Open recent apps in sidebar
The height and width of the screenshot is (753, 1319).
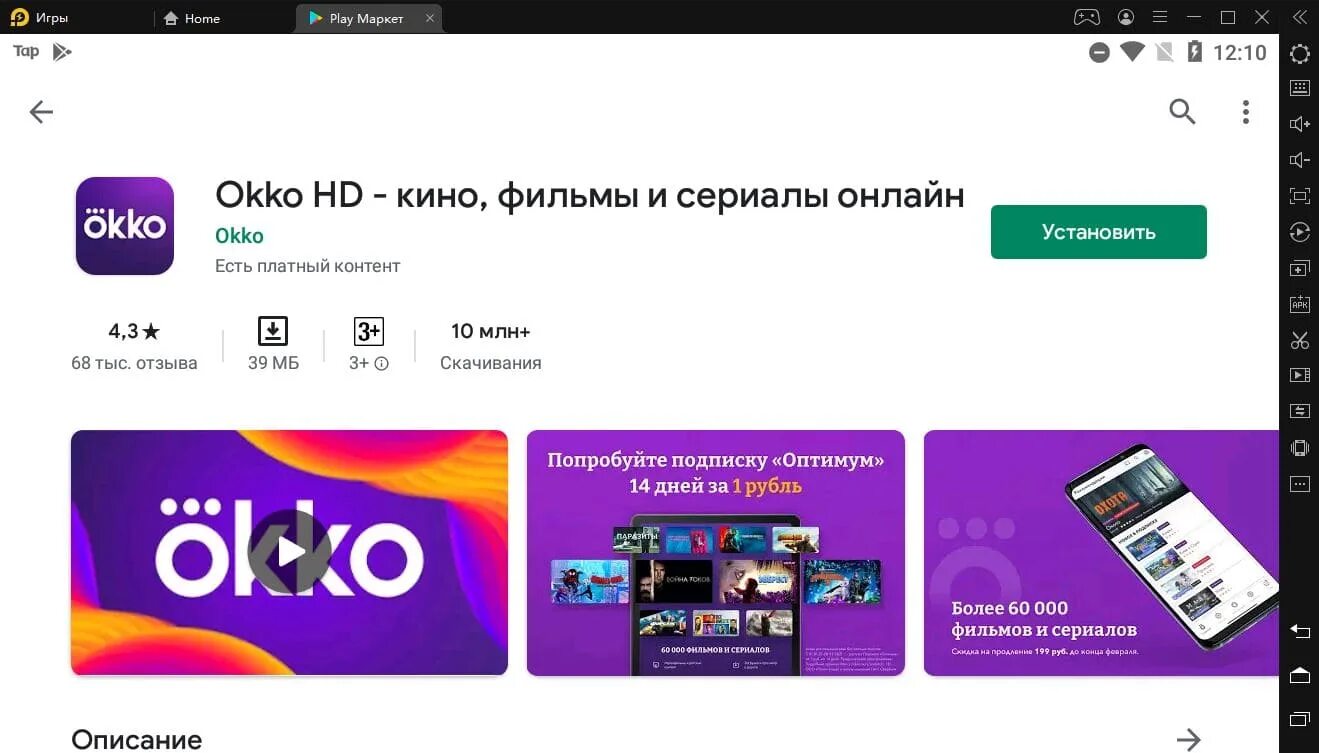1299,719
